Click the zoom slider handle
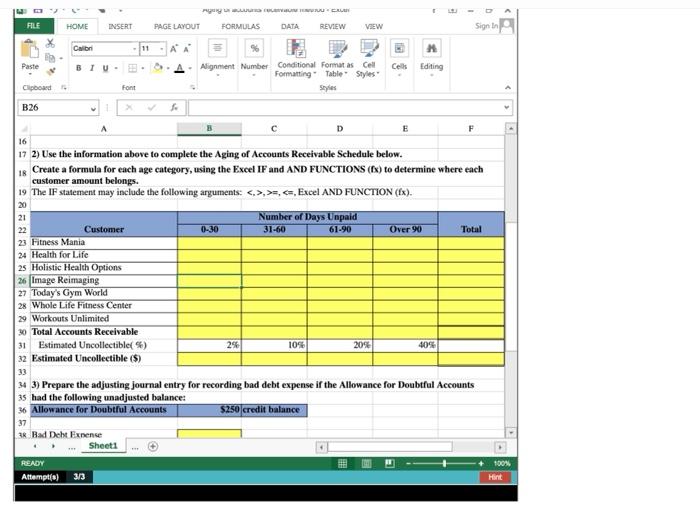The height and width of the screenshot is (512, 700). tap(444, 463)
